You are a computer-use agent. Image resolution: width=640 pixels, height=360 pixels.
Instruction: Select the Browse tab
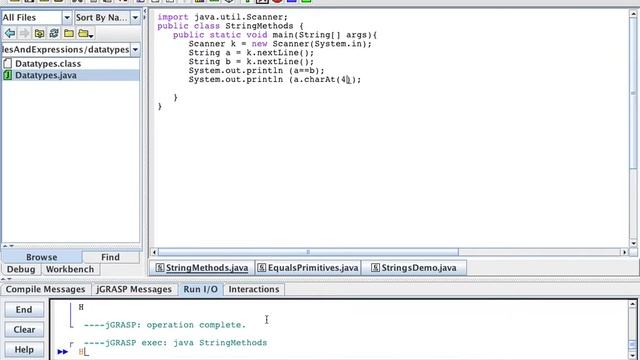pos(42,257)
